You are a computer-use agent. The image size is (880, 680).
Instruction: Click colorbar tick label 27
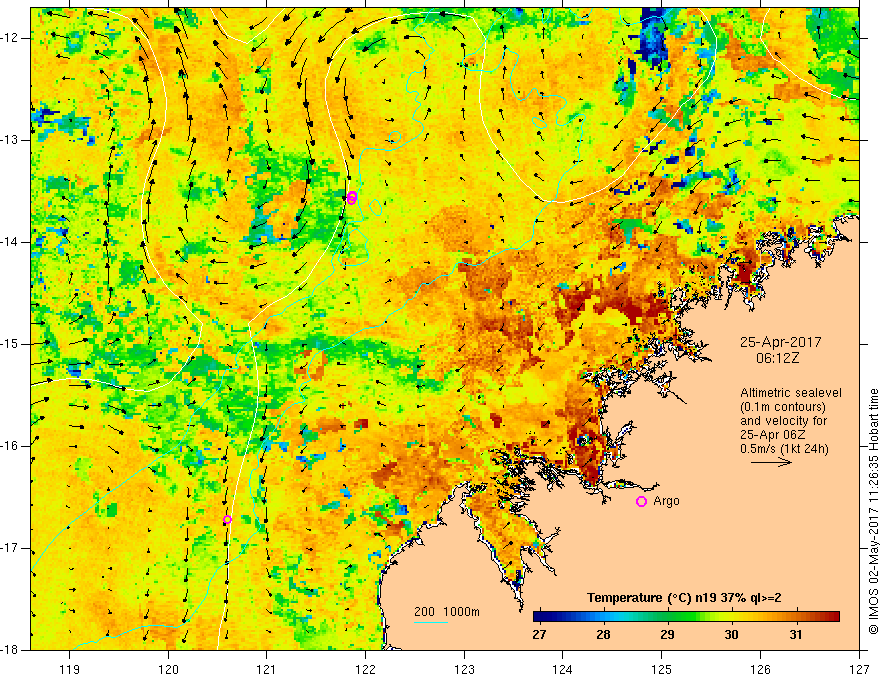pyautogui.click(x=539, y=635)
